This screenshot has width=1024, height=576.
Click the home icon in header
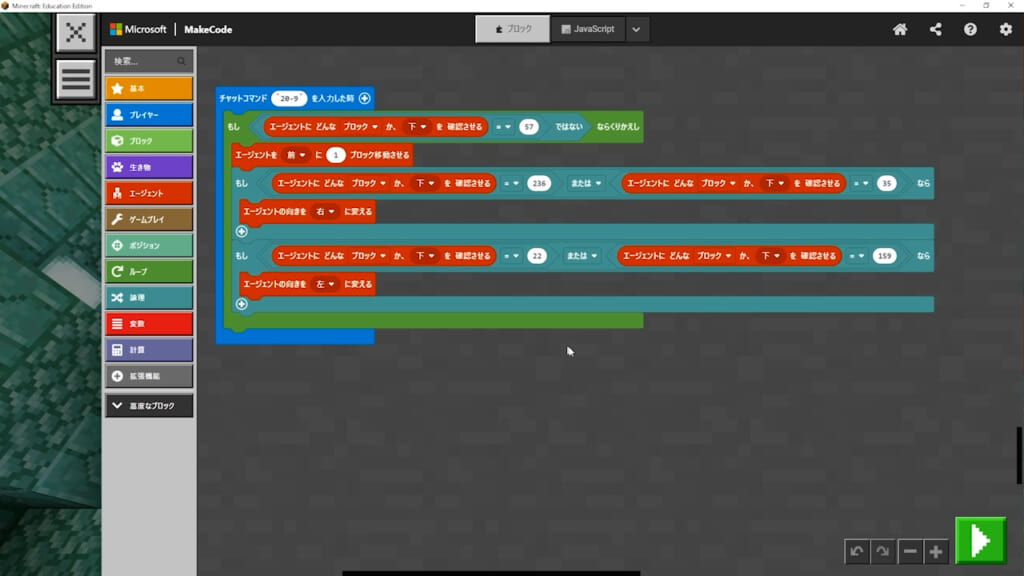coord(900,29)
